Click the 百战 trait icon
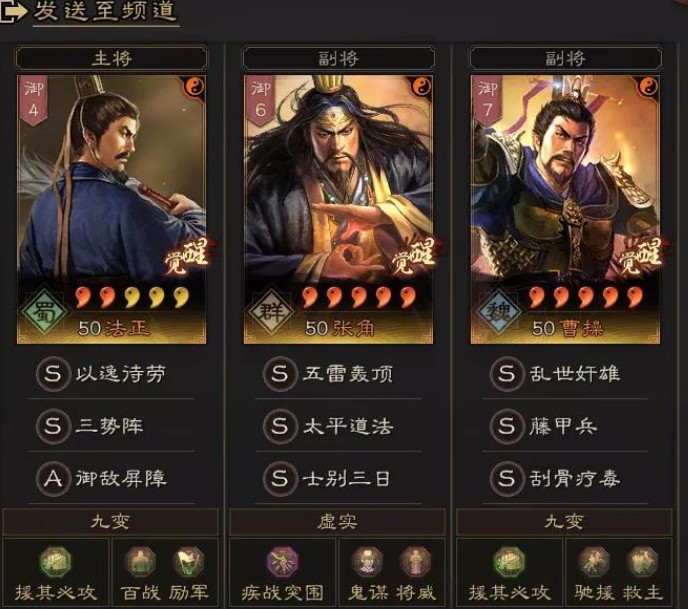 click(x=140, y=562)
